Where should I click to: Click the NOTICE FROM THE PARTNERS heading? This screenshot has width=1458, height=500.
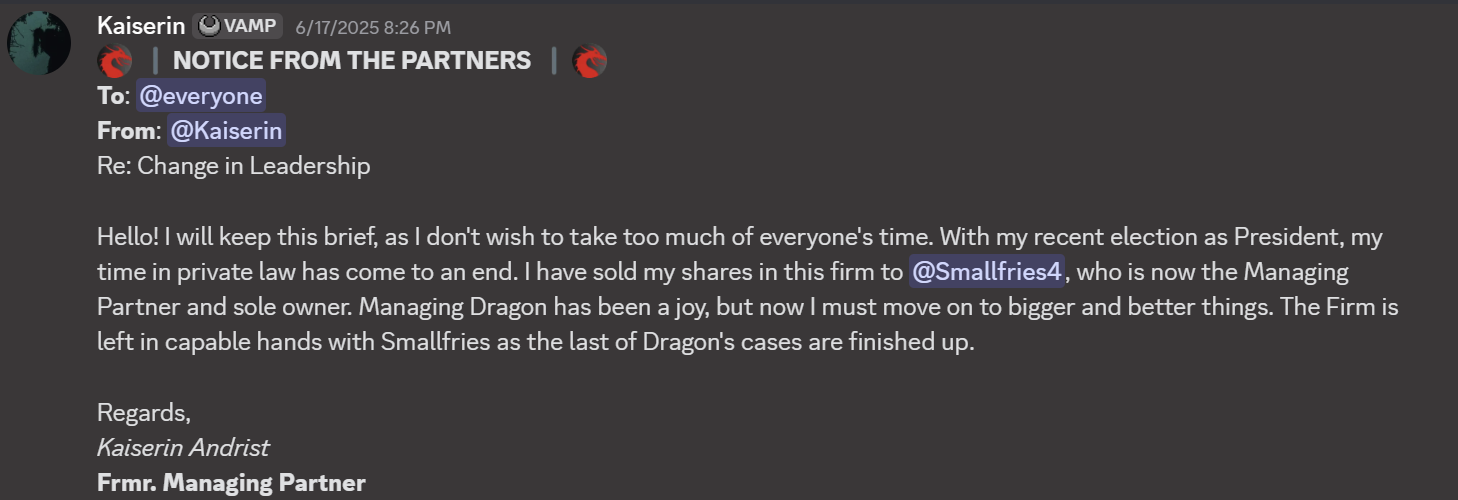(352, 61)
